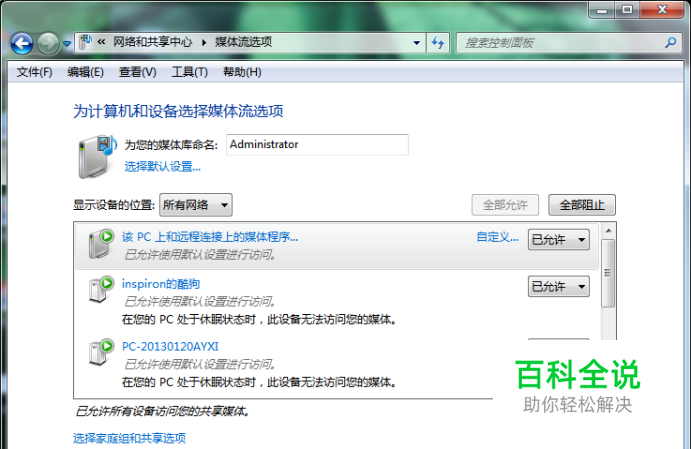Click the control panel icon in address bar
691x449 pixels.
click(85, 42)
